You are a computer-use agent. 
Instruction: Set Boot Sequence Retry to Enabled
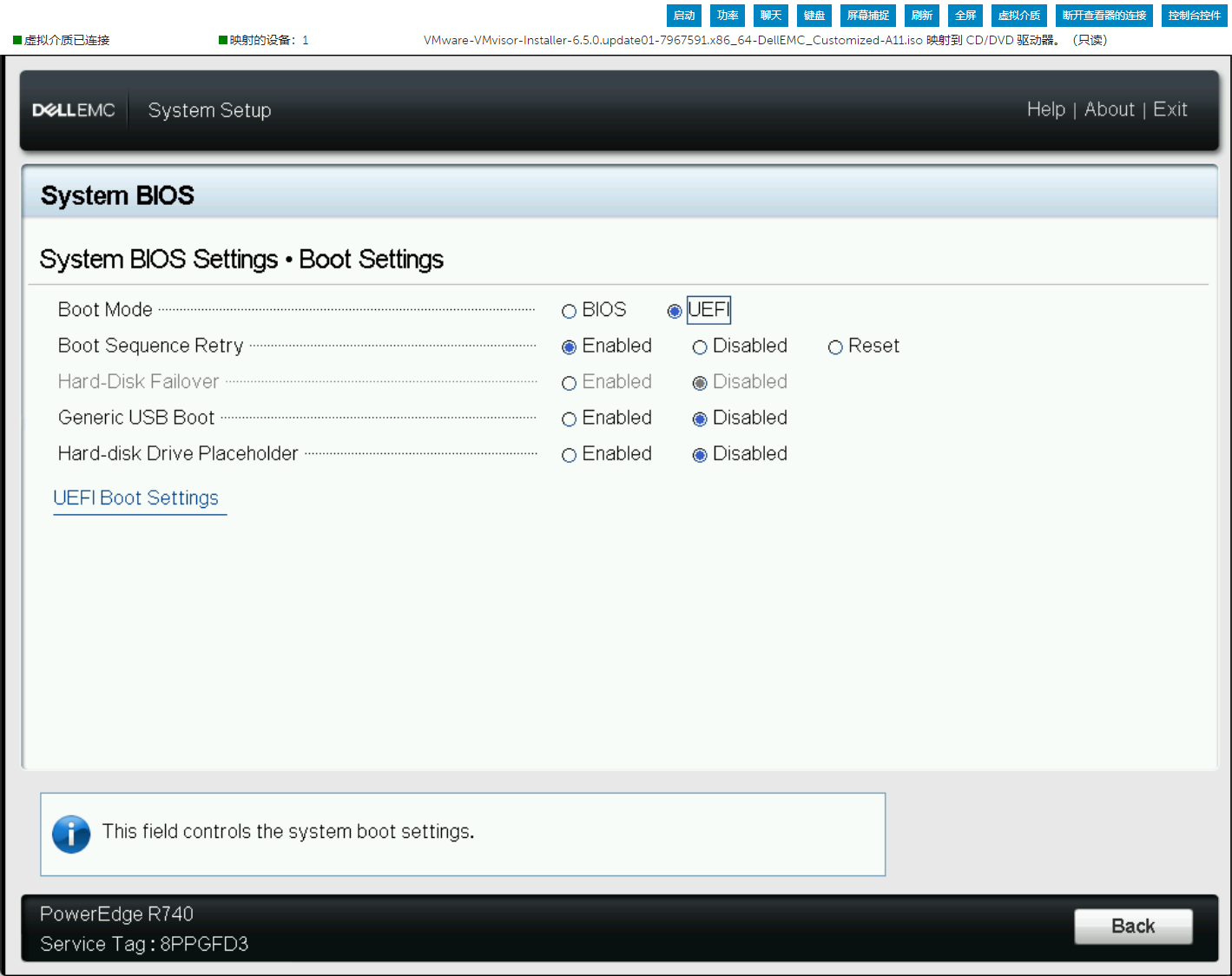click(x=569, y=347)
